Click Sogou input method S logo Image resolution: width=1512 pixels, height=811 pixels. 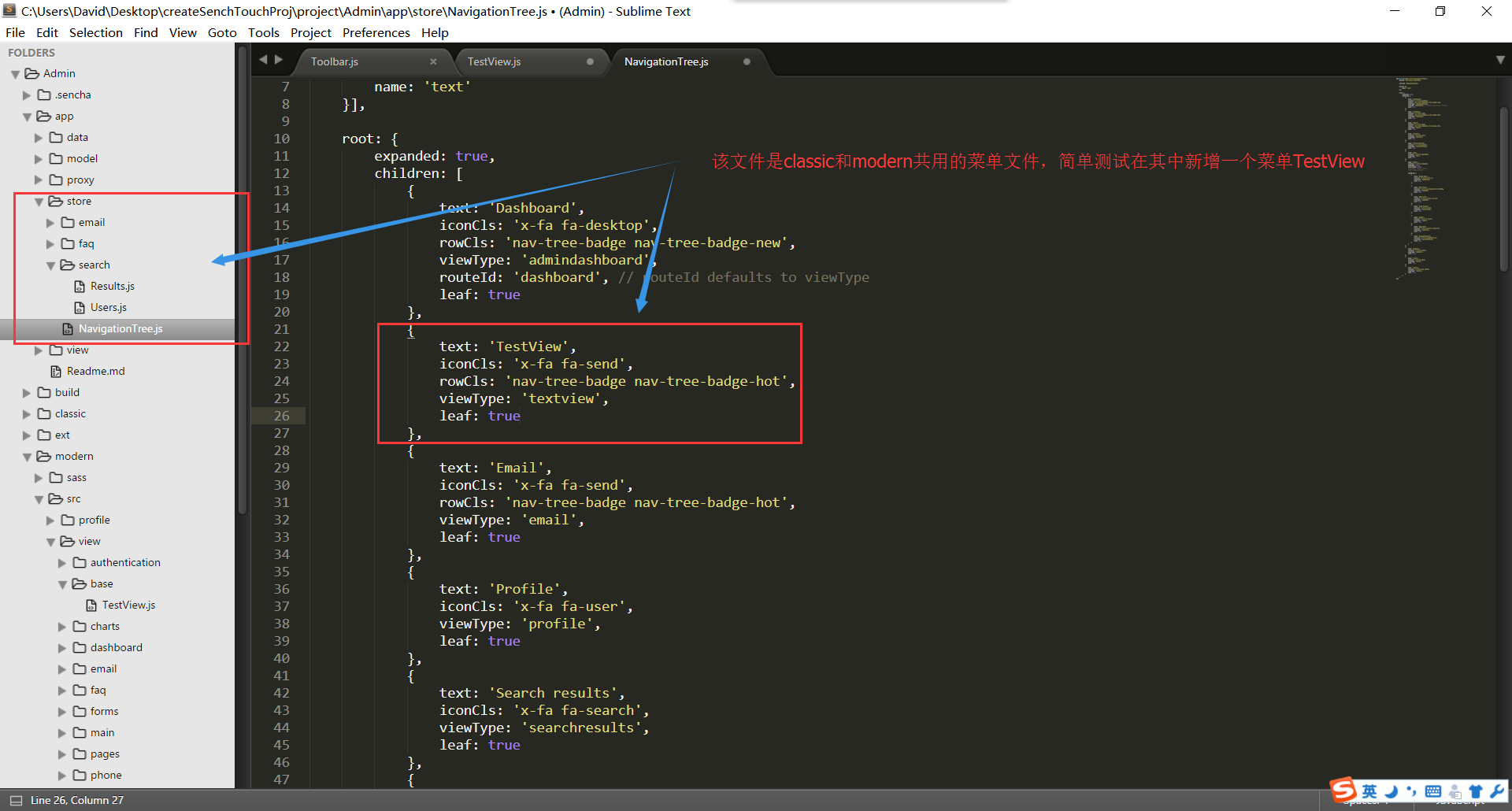pyautogui.click(x=1343, y=789)
